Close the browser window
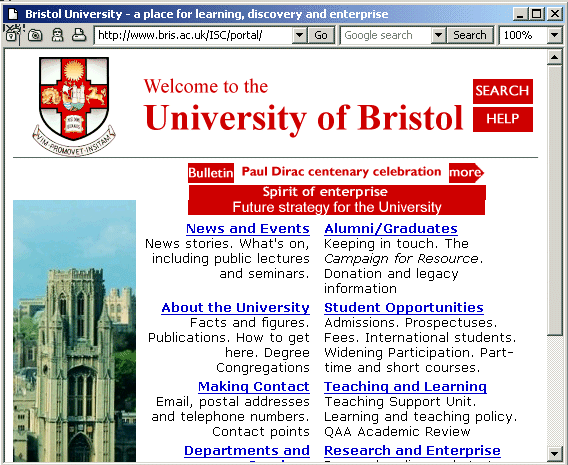The height and width of the screenshot is (465, 568). click(554, 14)
